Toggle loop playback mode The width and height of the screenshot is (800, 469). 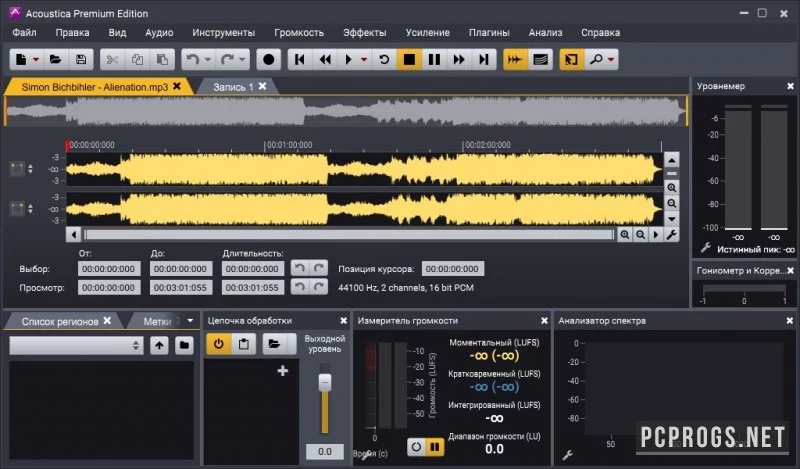click(x=384, y=59)
